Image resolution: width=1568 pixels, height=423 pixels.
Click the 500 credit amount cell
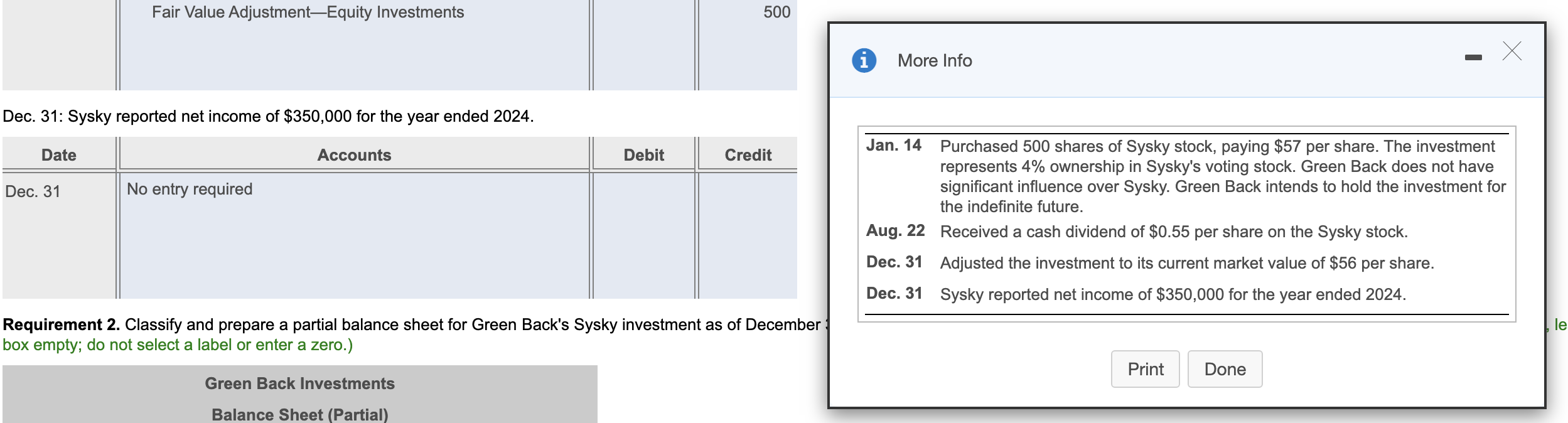tap(748, 45)
